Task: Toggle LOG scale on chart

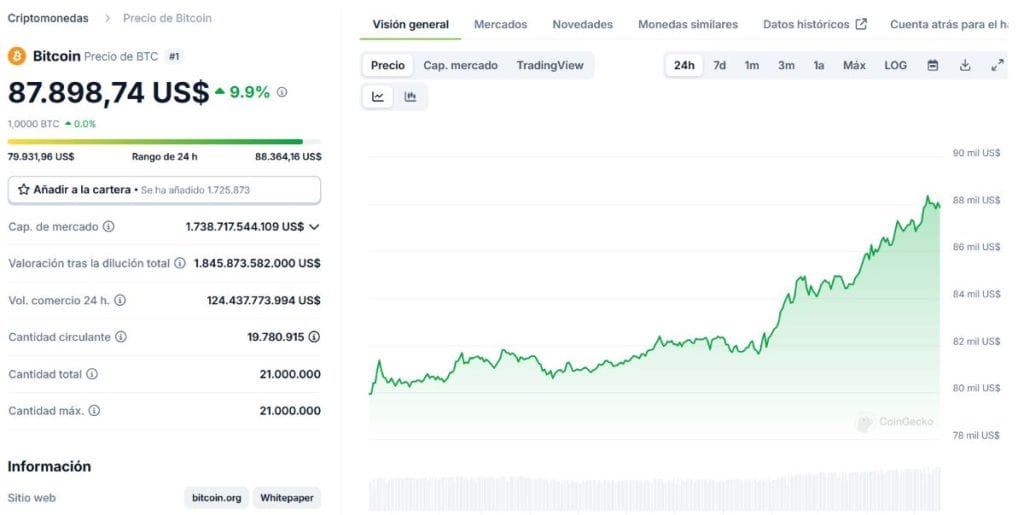Action: pos(895,65)
